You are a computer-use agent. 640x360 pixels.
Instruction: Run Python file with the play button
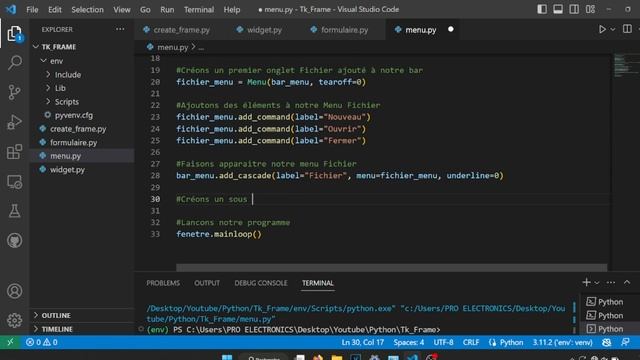[x=602, y=29]
